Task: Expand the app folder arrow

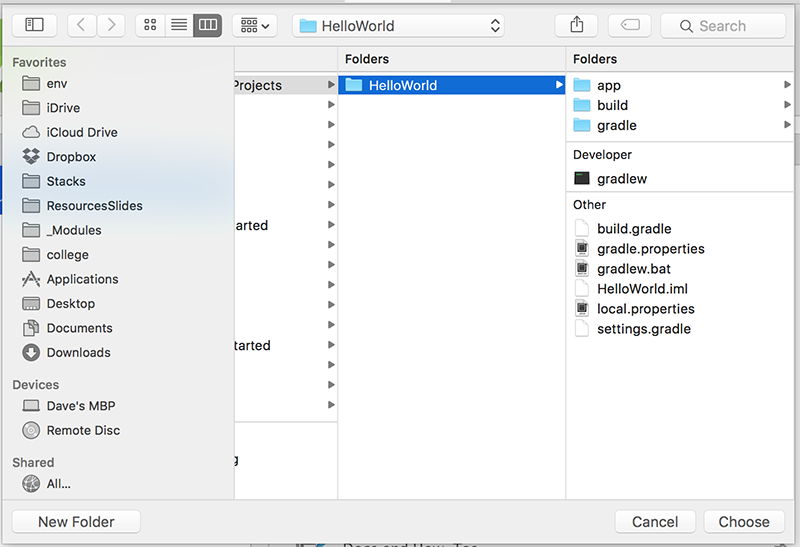Action: tap(787, 85)
